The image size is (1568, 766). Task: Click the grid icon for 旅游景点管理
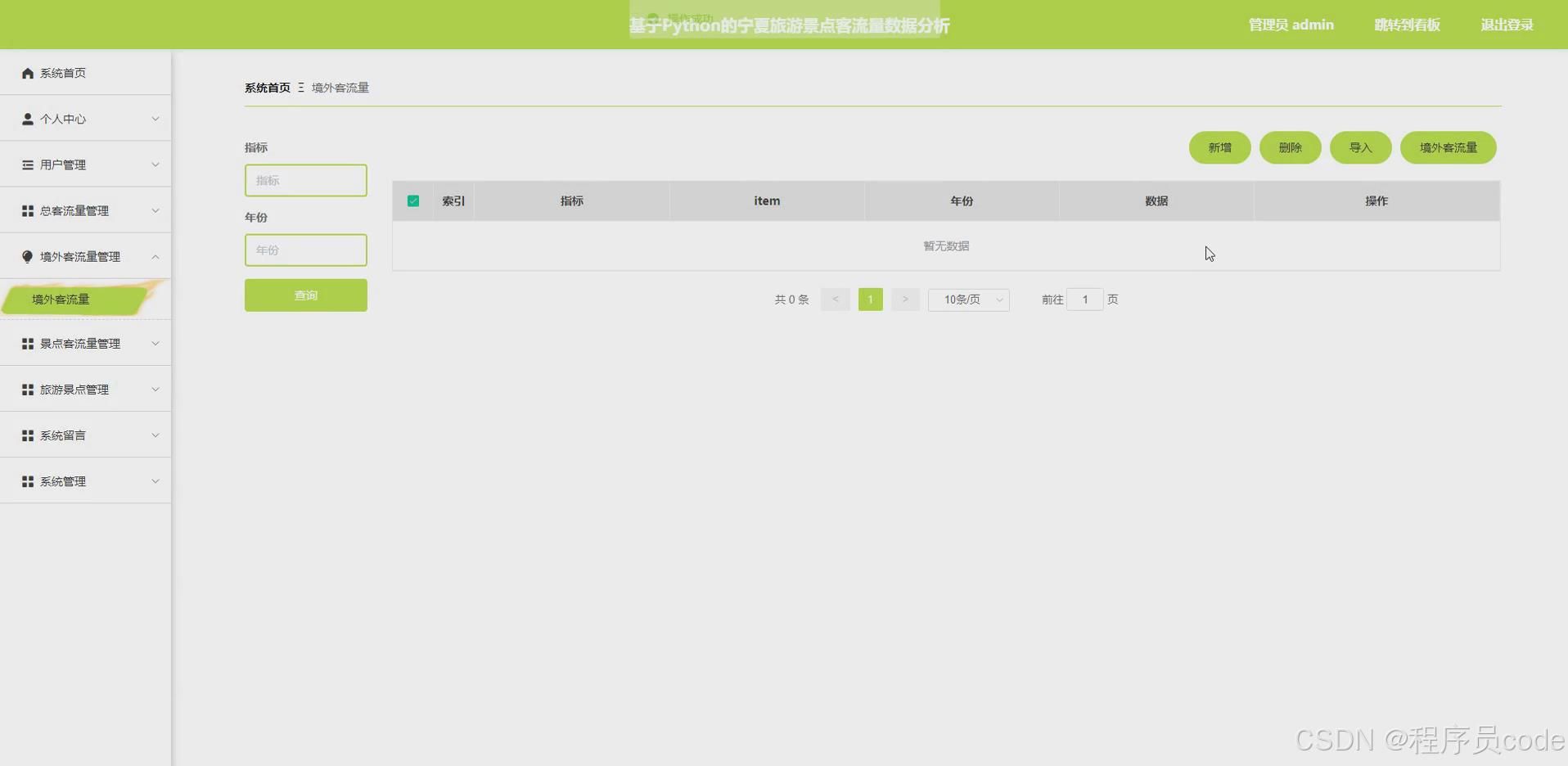(x=28, y=390)
